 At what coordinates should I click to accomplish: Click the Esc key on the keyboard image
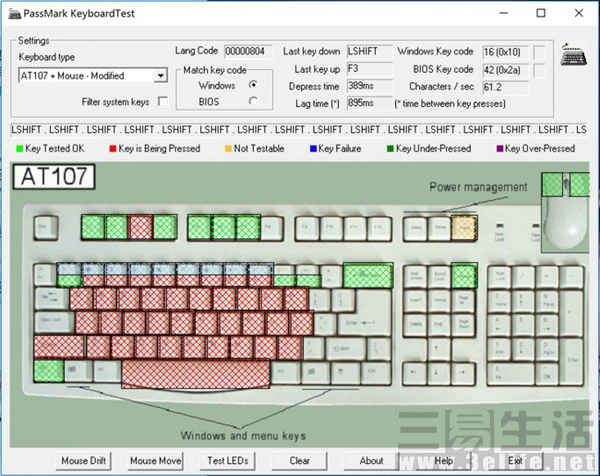tap(44, 227)
